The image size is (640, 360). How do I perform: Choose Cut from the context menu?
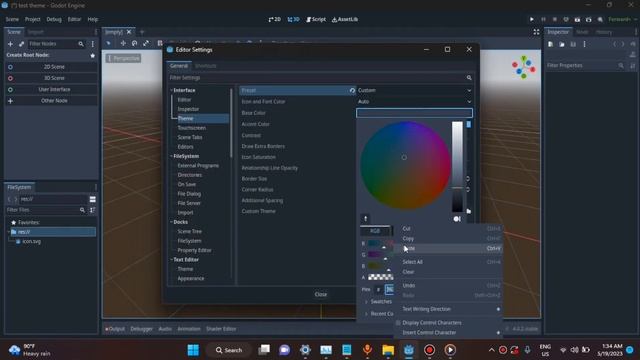click(x=449, y=229)
